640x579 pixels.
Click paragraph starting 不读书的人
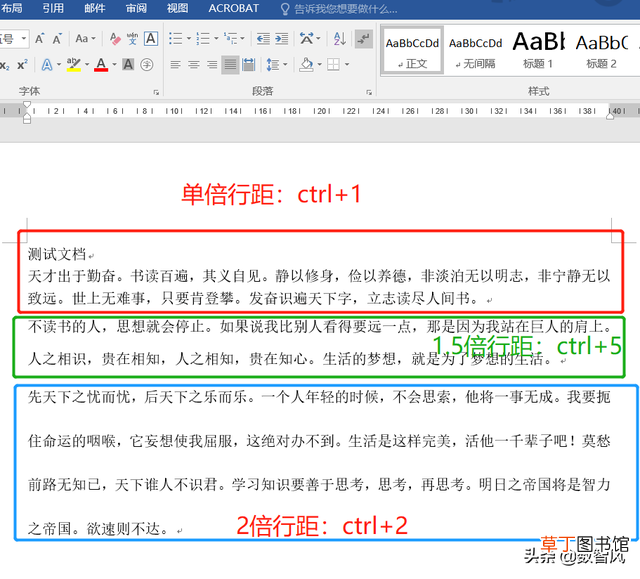pos(320,343)
